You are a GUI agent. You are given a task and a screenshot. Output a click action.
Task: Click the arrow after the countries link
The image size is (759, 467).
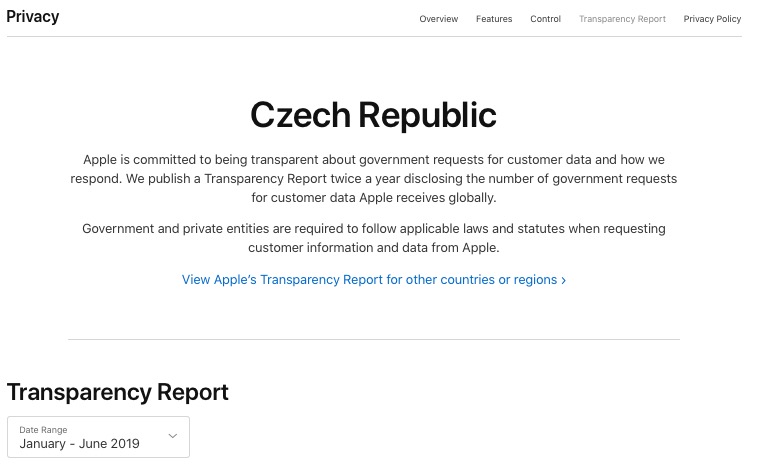pos(564,280)
